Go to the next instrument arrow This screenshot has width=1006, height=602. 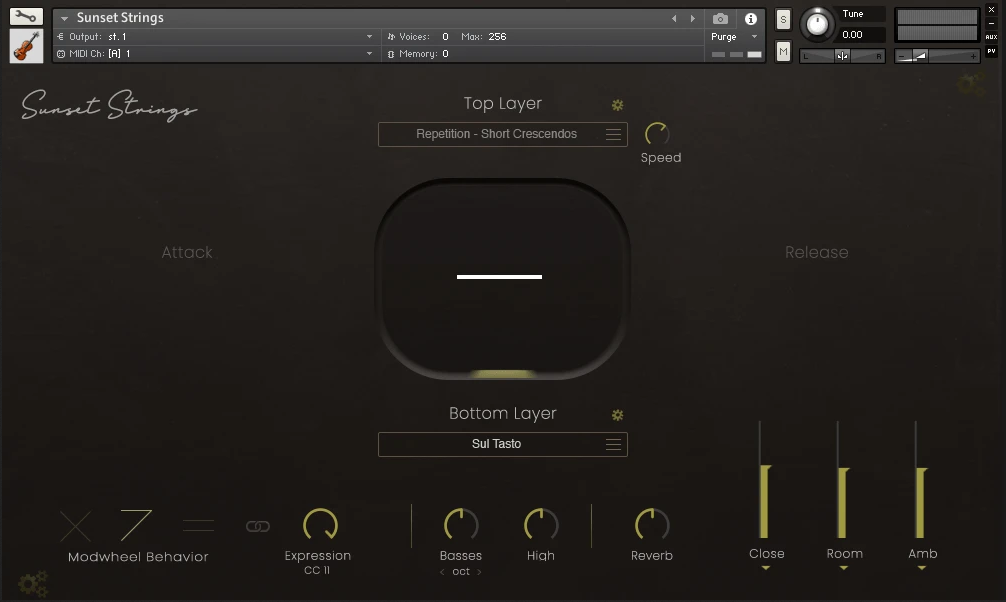(691, 17)
